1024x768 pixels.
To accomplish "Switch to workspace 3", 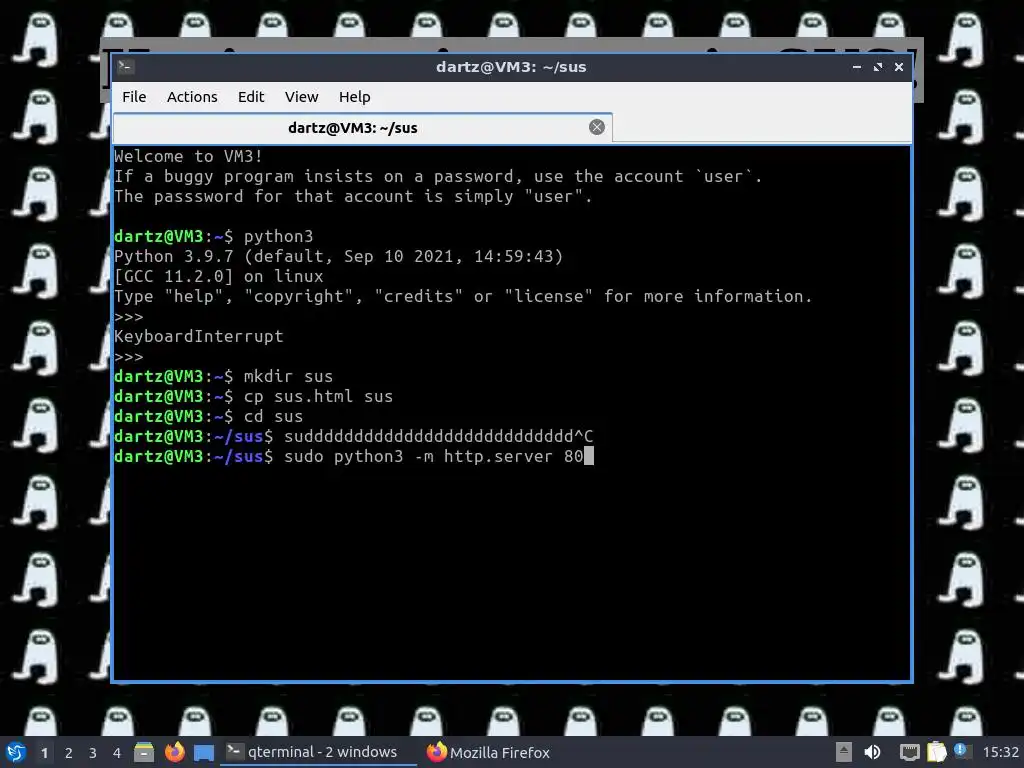I will pyautogui.click(x=93, y=753).
